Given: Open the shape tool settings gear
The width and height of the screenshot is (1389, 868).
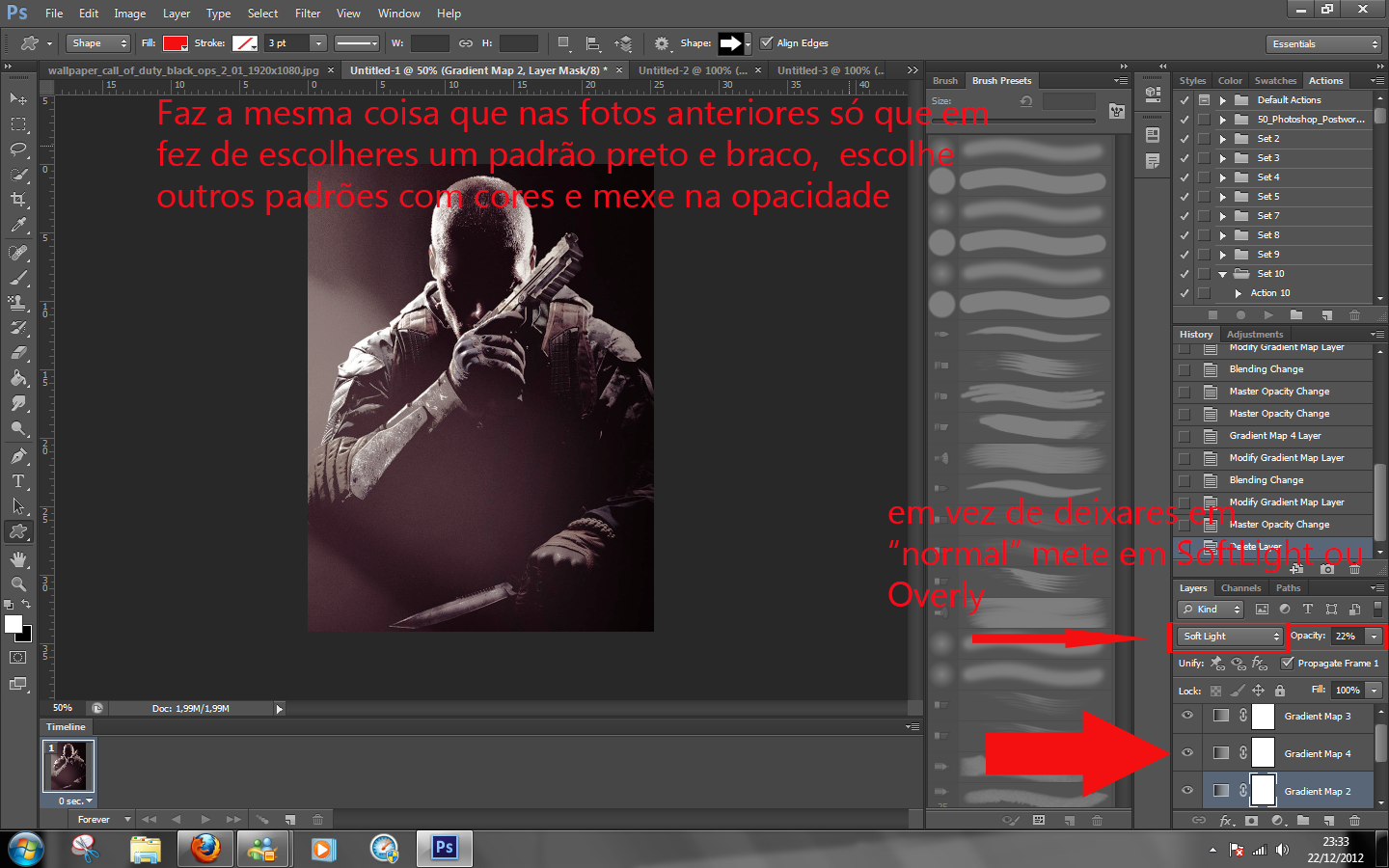Looking at the screenshot, I should (661, 43).
